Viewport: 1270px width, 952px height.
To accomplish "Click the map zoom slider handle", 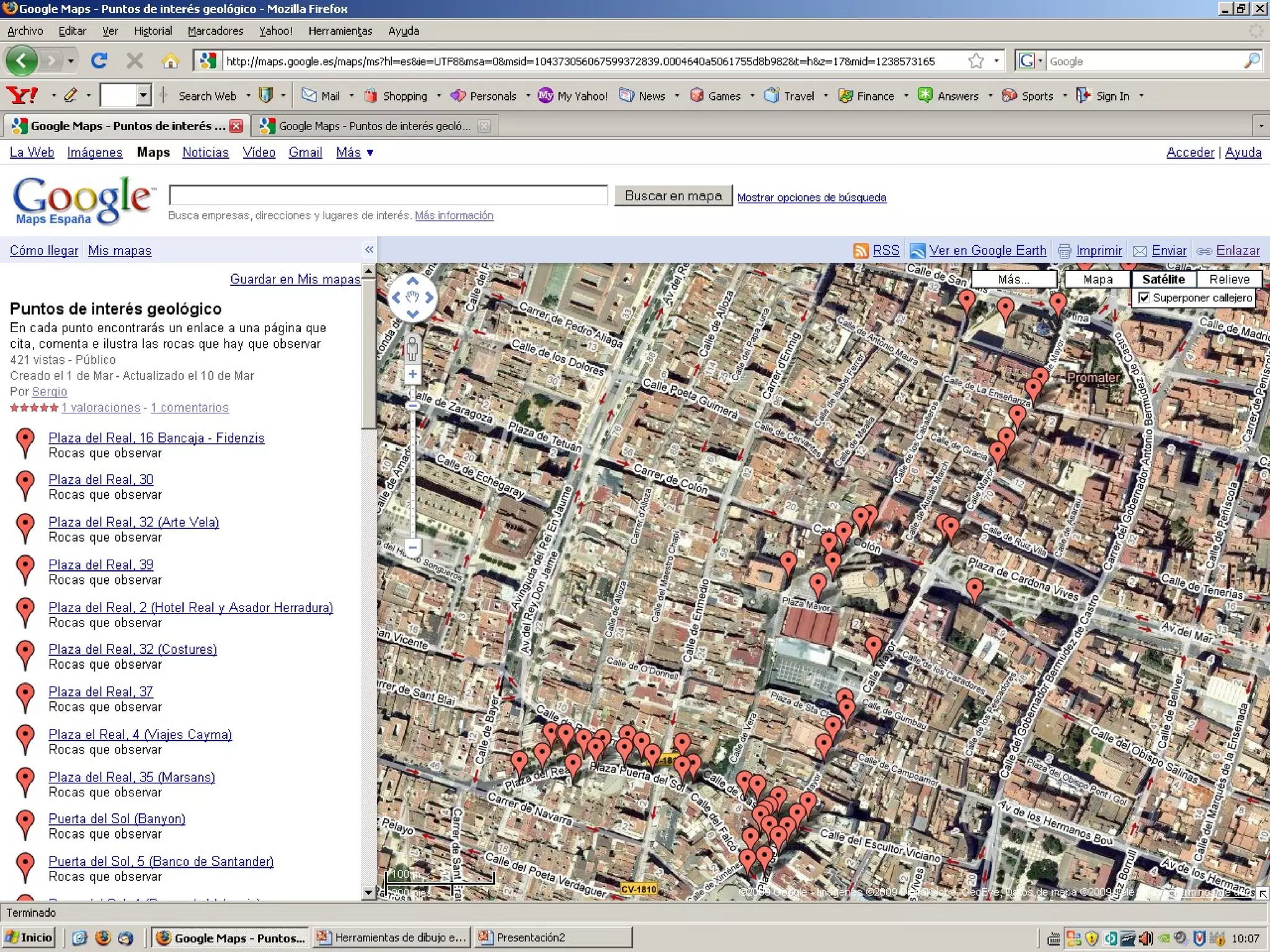I will (x=412, y=405).
